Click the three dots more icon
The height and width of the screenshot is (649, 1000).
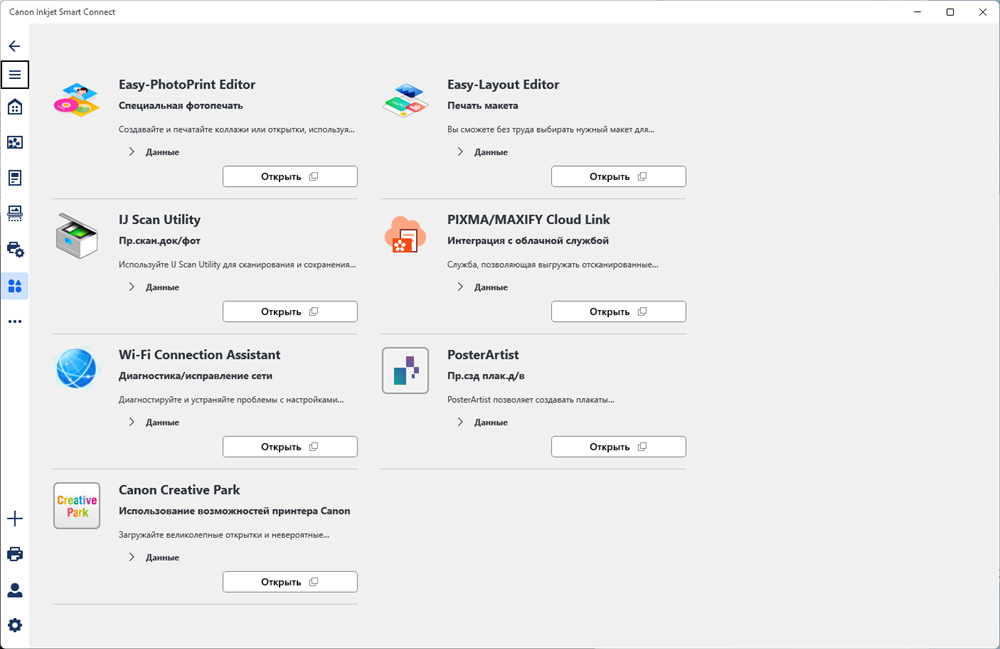tap(15, 321)
